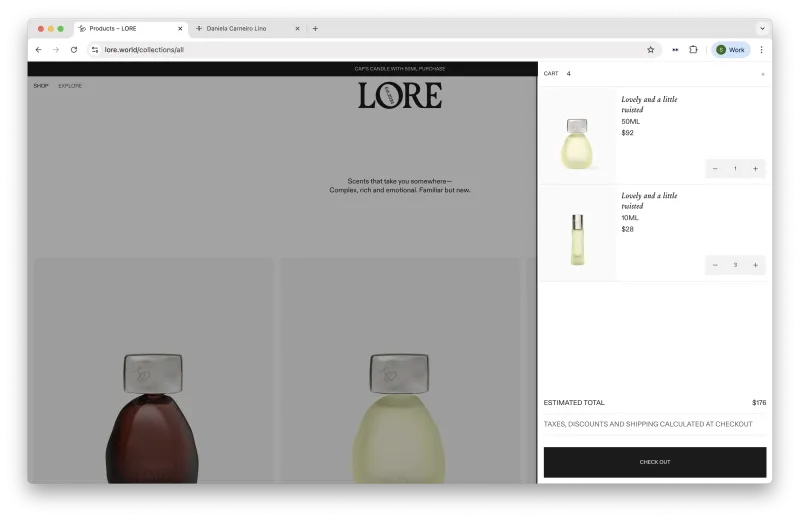Click the two-dot extension icon beside extensions

(675, 49)
